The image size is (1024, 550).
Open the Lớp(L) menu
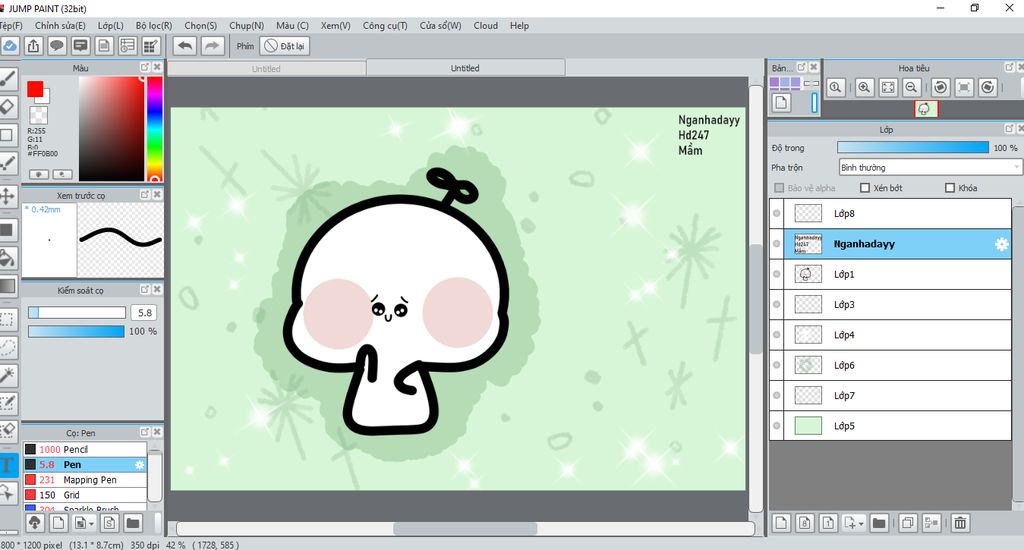pyautogui.click(x=110, y=25)
